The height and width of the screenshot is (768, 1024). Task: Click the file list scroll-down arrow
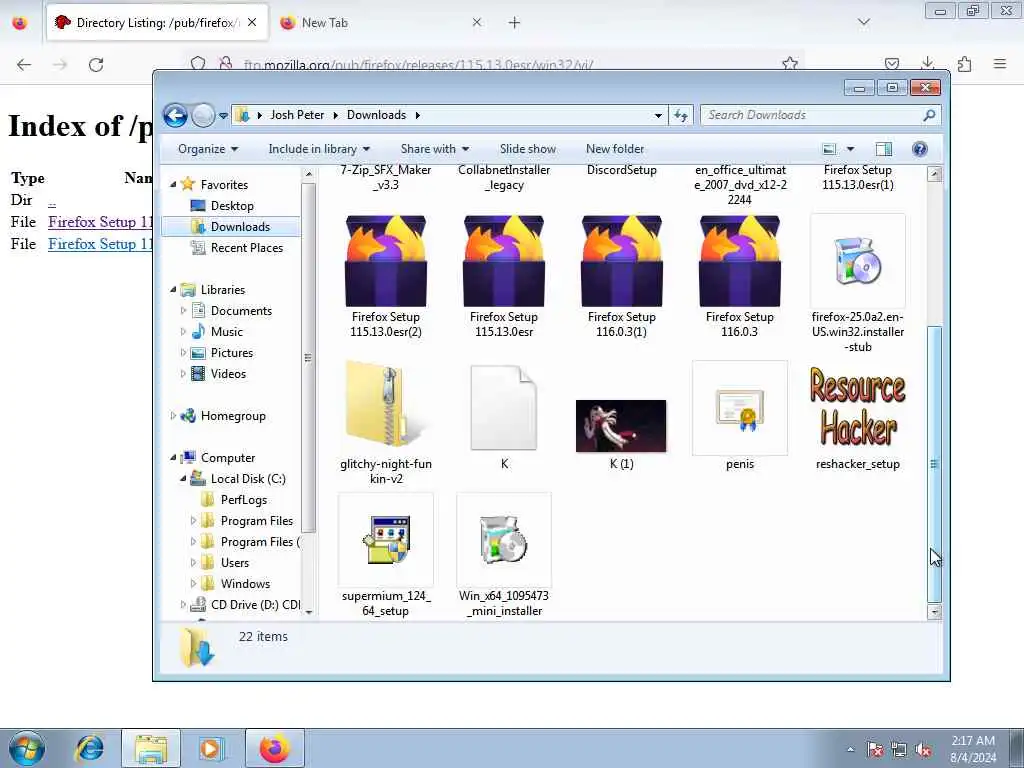click(935, 612)
